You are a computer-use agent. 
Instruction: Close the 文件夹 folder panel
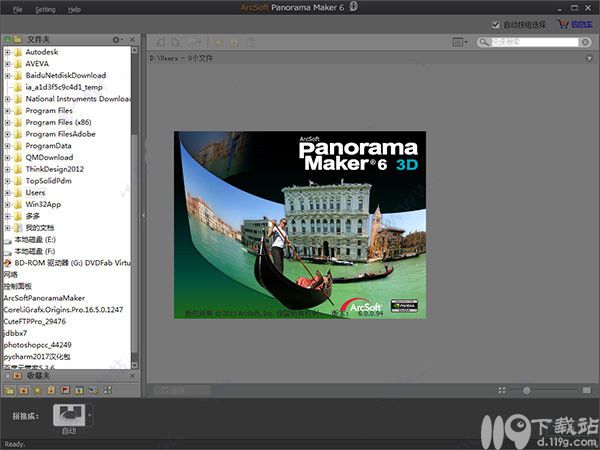pos(132,39)
